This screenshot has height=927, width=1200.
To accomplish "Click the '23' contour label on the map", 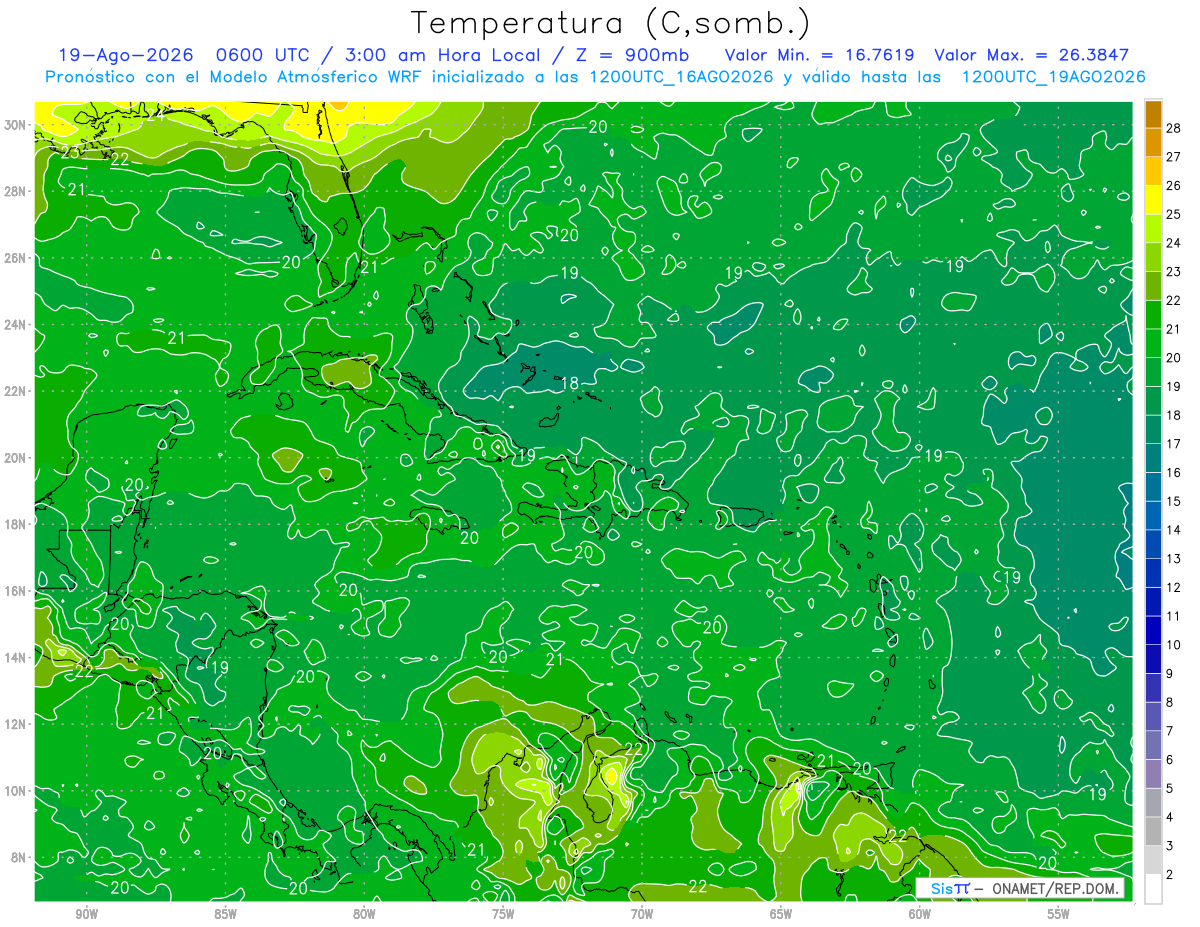I will click(71, 152).
